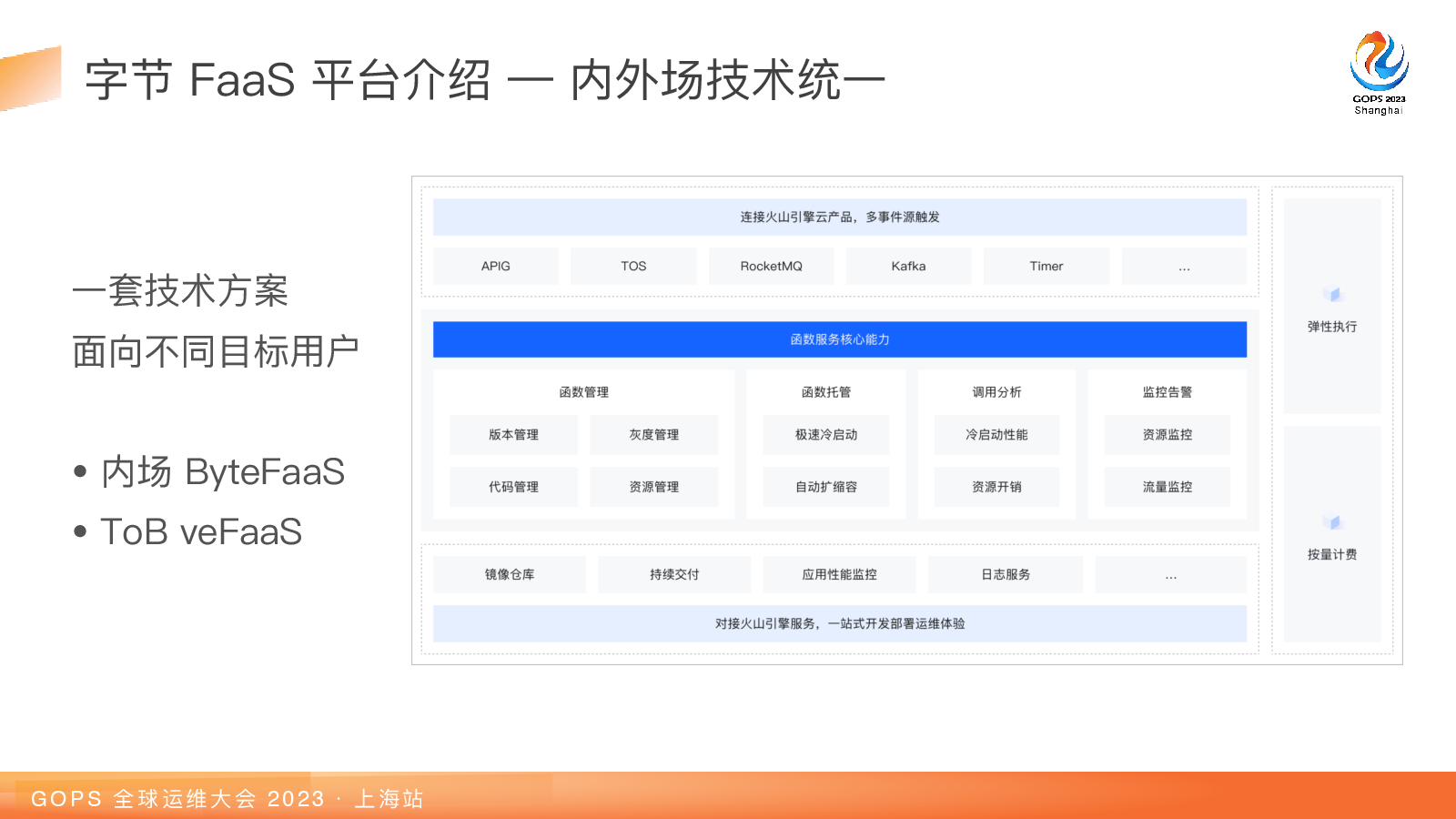Click the 弹性执行 label
This screenshot has height=819, width=1456.
pyautogui.click(x=1332, y=327)
